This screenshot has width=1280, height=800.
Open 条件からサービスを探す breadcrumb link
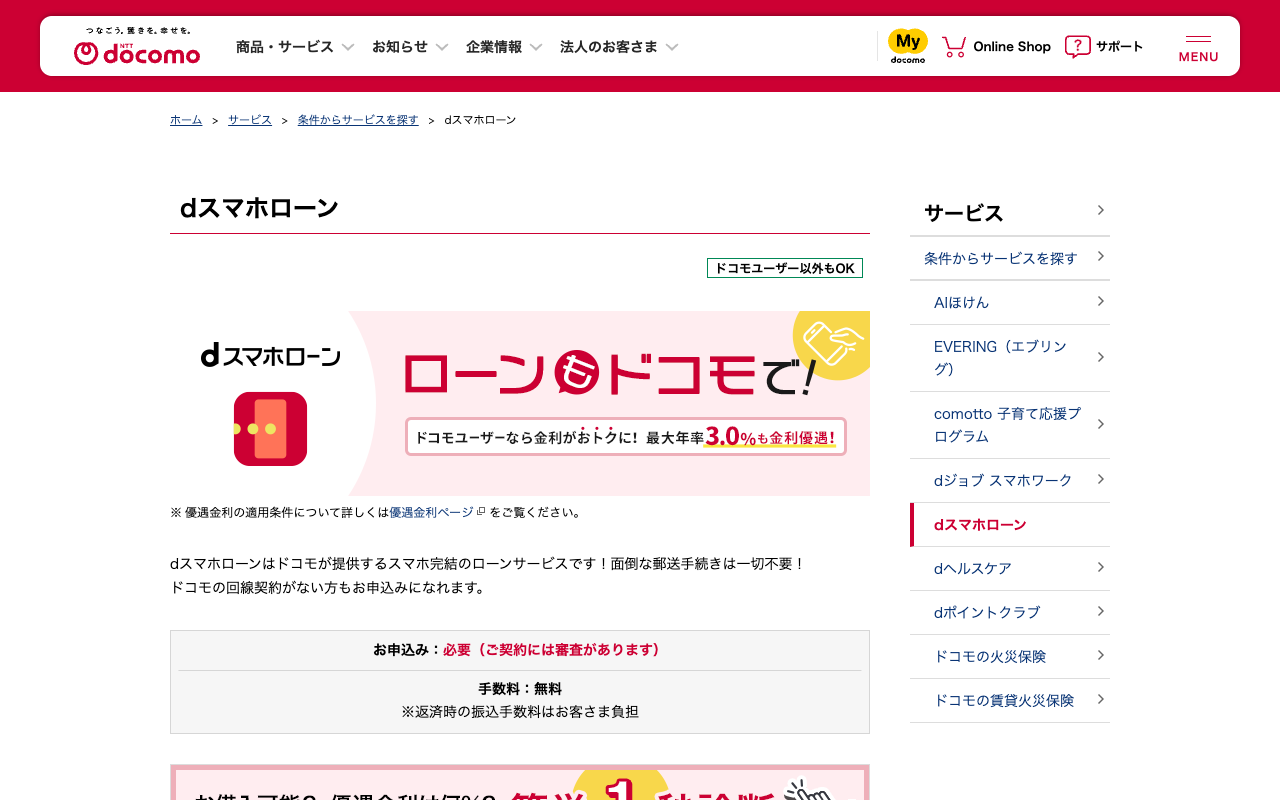[358, 120]
